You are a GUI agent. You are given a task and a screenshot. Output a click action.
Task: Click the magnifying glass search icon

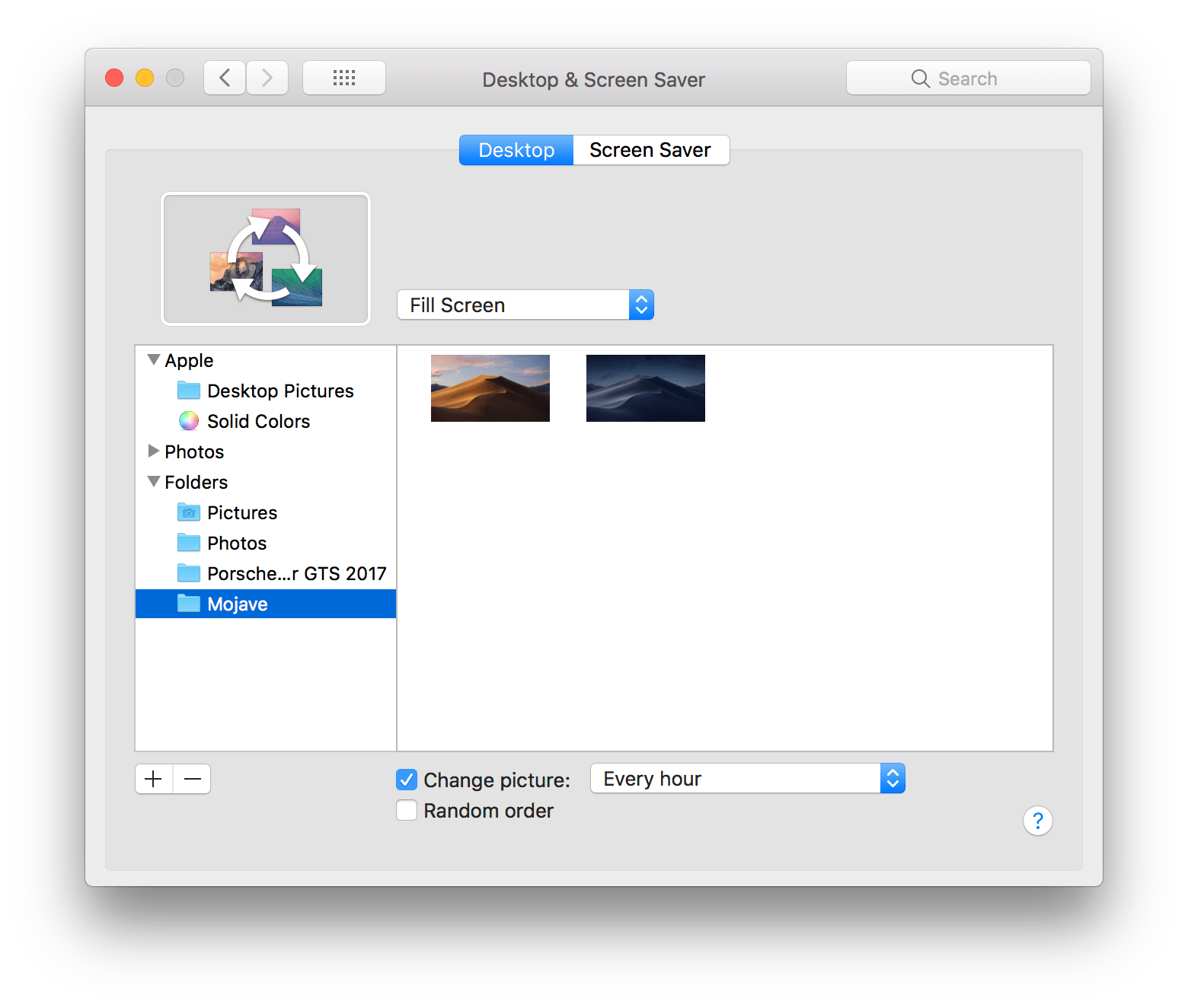(x=921, y=78)
